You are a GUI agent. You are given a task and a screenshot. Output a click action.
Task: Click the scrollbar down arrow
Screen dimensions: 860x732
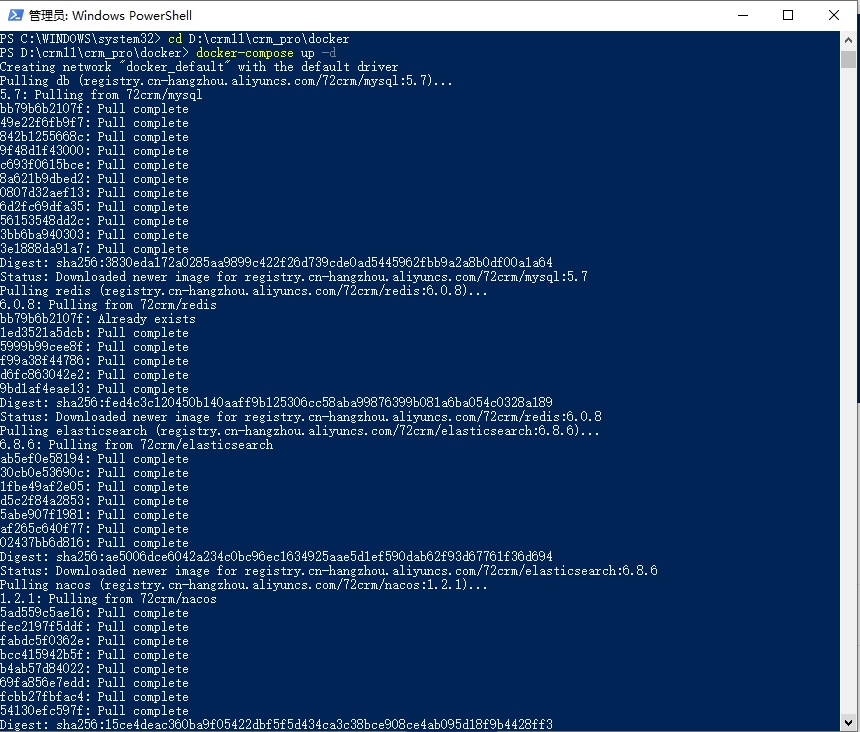point(848,722)
